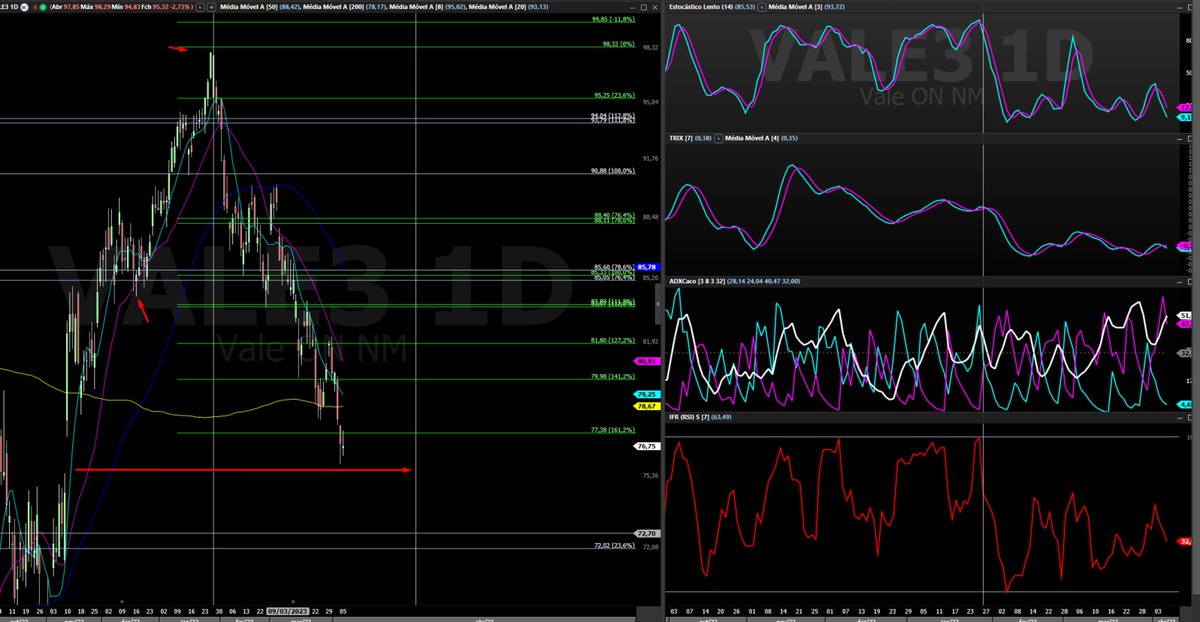Click the '98,32 (0%)' Fibonacci level label
The height and width of the screenshot is (622, 1200).
(618, 44)
